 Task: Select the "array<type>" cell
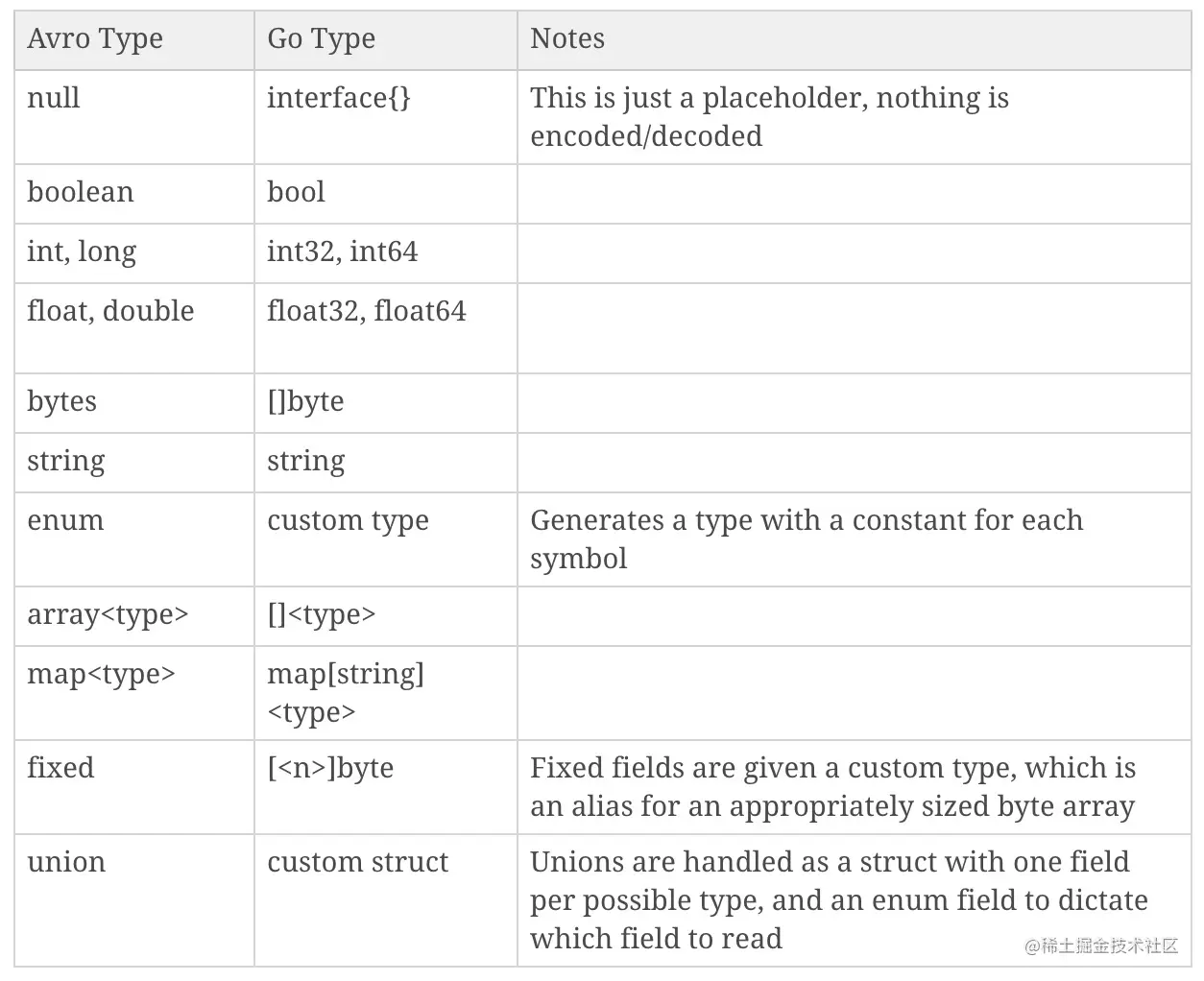[108, 614]
